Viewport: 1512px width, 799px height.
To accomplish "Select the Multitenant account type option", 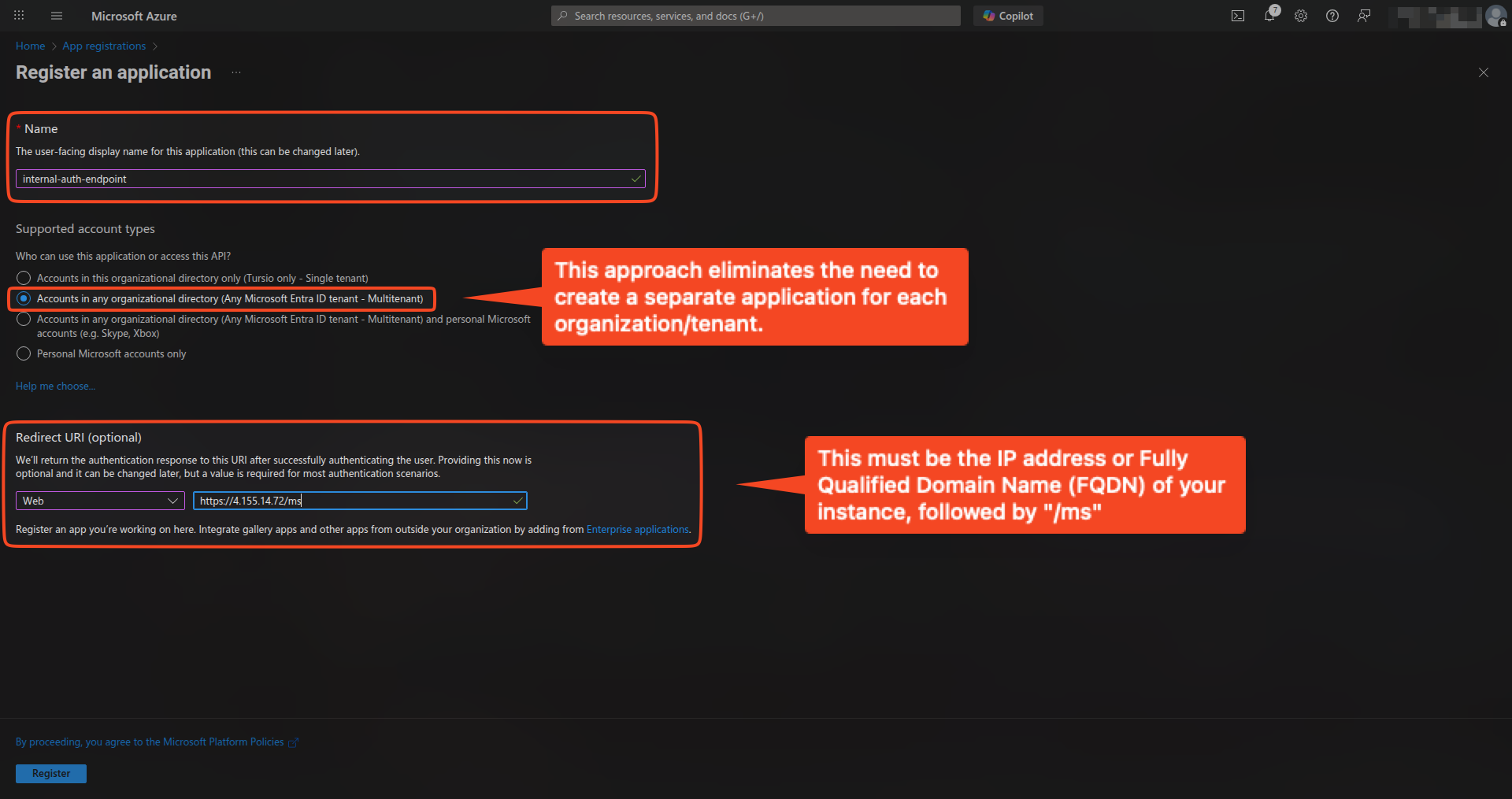I will click(24, 298).
